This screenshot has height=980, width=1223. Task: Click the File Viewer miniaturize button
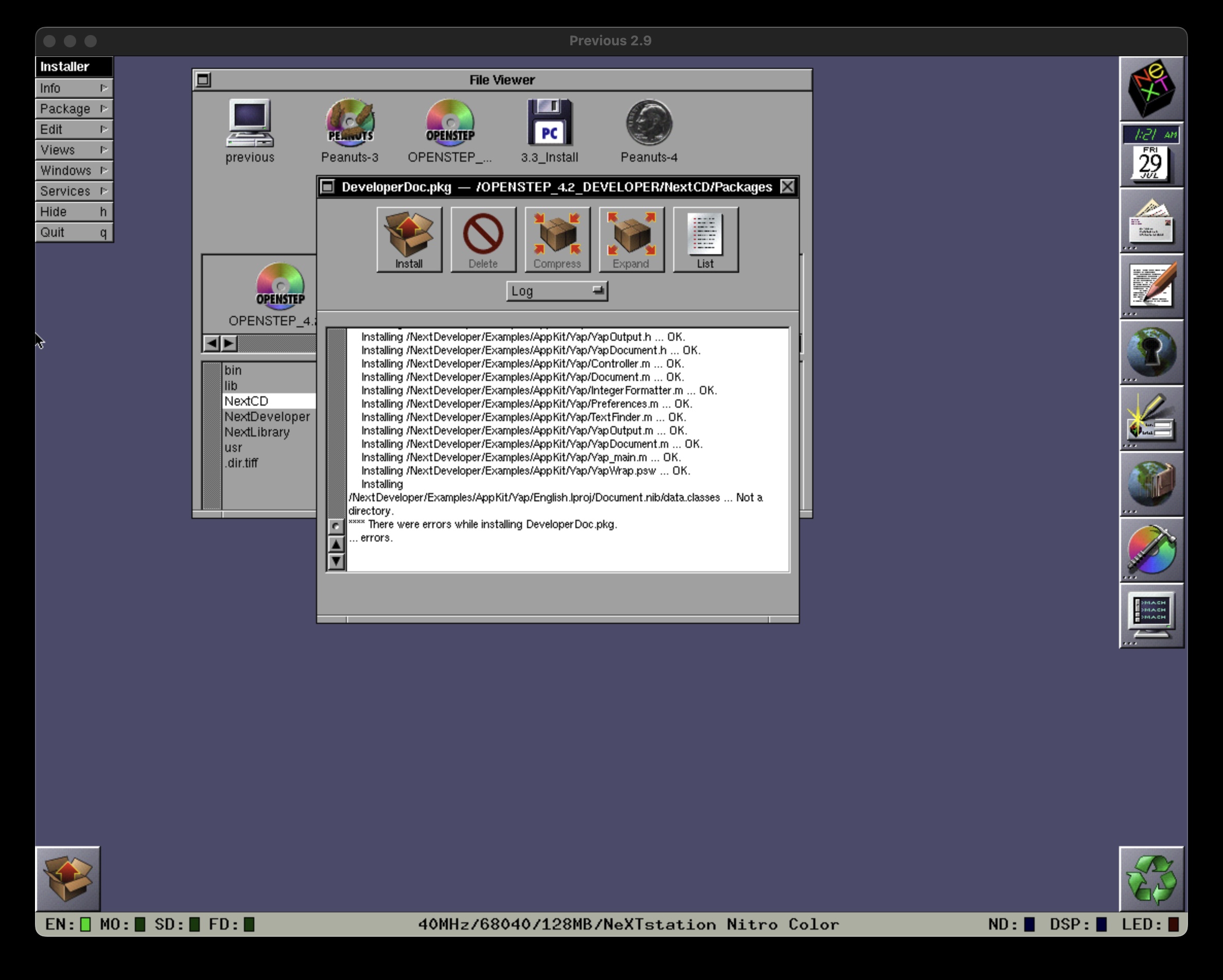pyautogui.click(x=203, y=80)
